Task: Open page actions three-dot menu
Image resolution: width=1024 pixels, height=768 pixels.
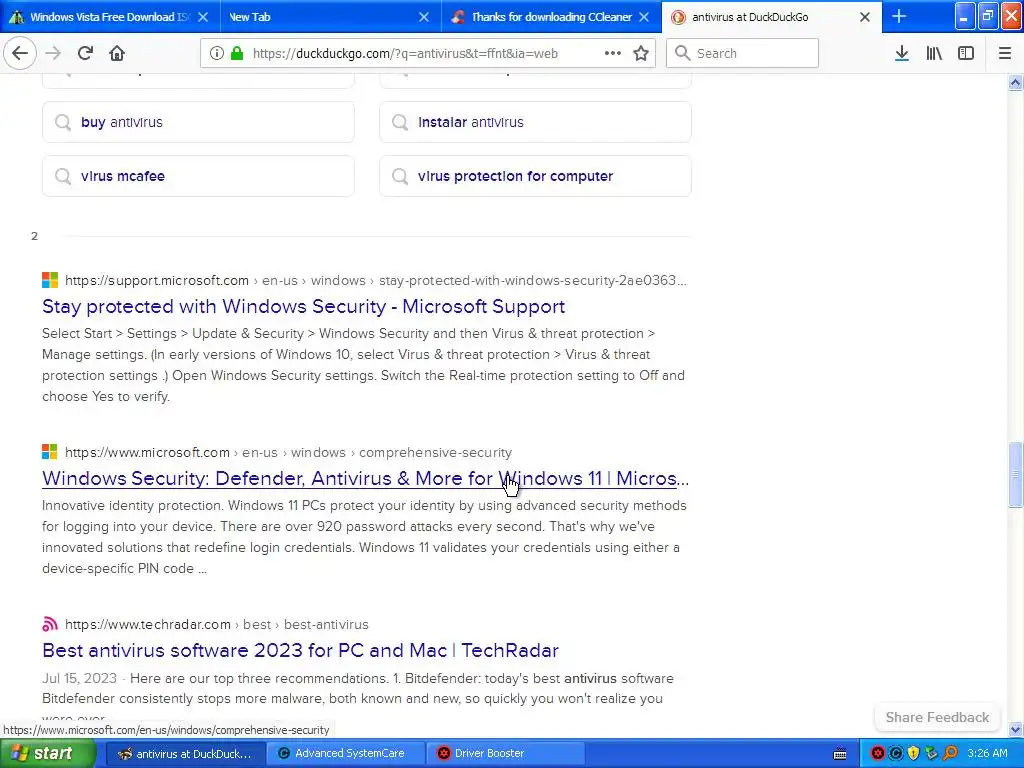Action: pyautogui.click(x=613, y=53)
